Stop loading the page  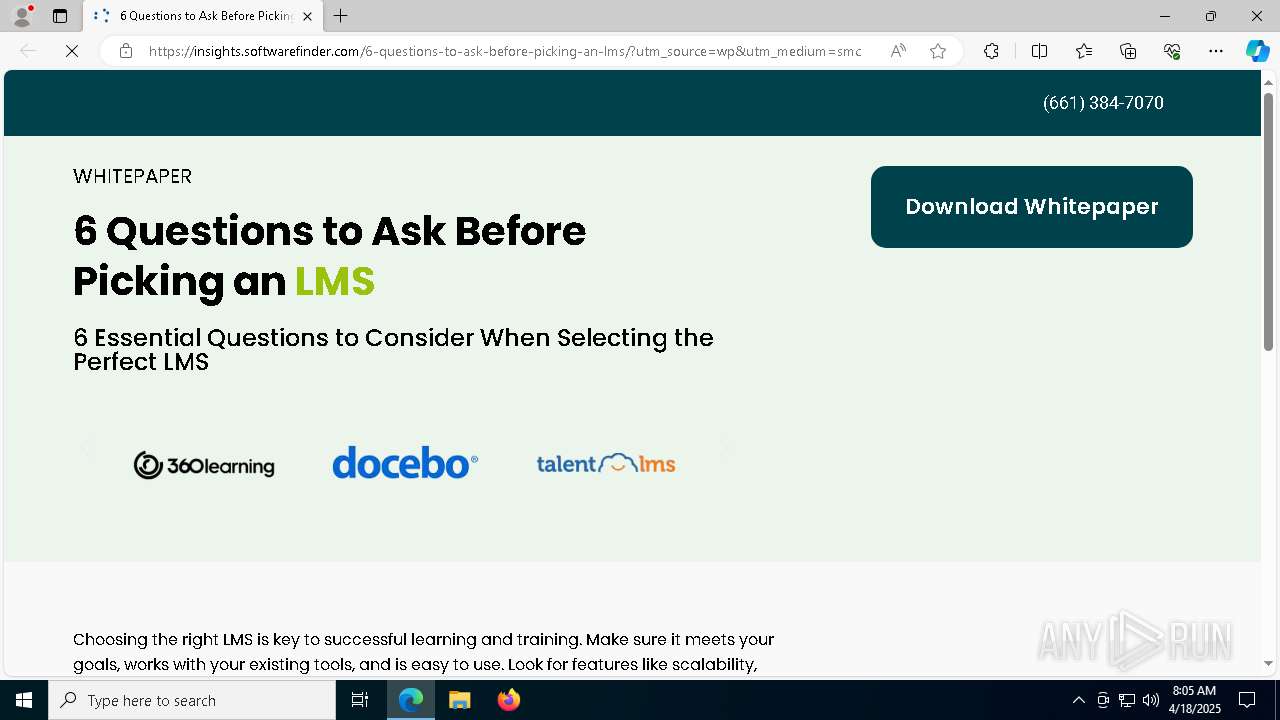72,51
